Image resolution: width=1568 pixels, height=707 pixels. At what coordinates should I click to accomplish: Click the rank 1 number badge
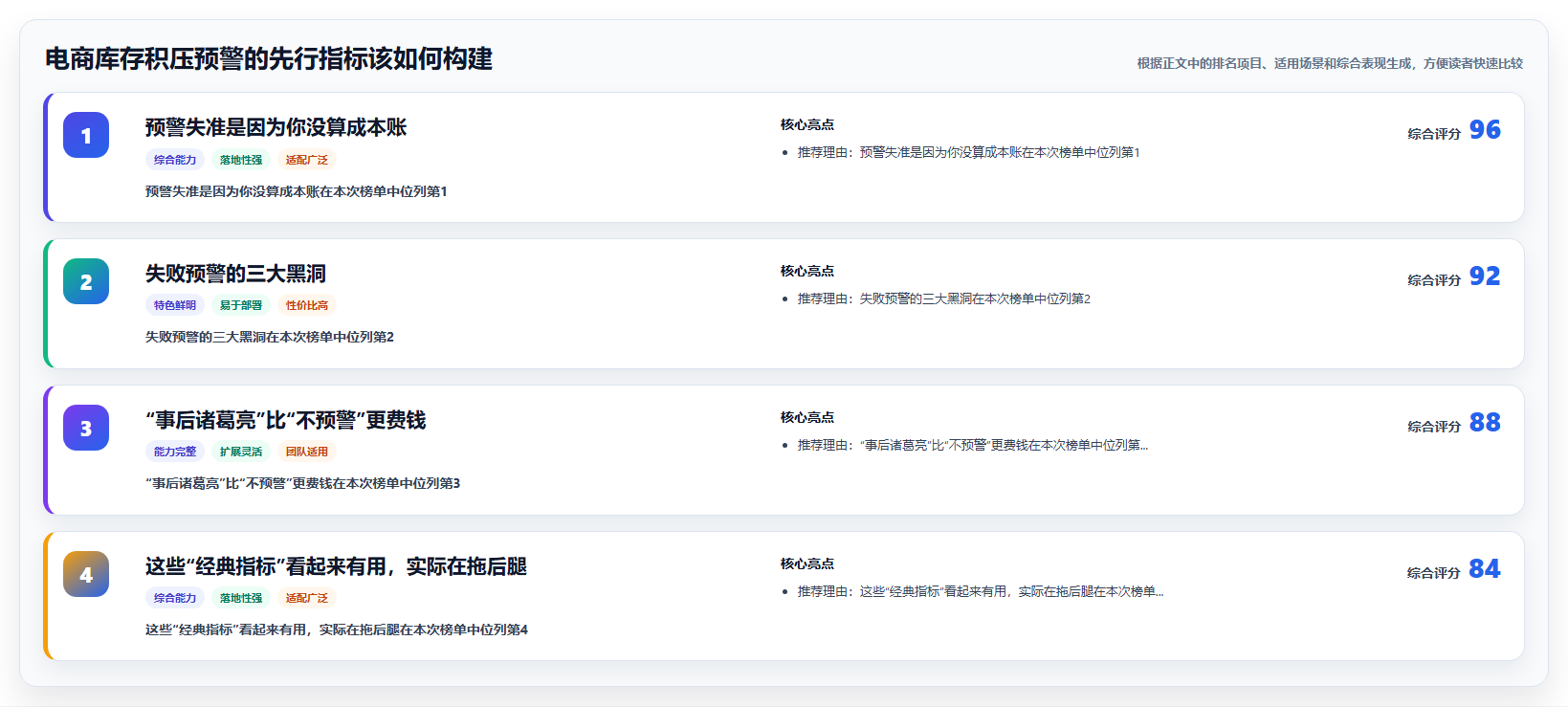point(86,135)
